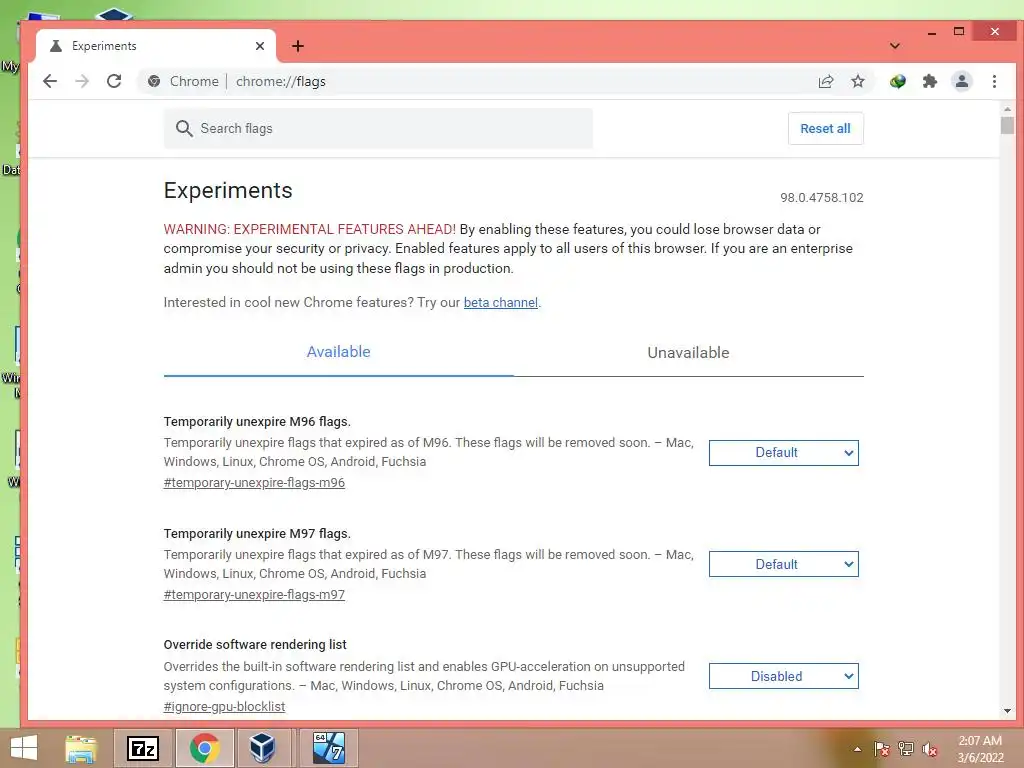The image size is (1024, 768).
Task: Open VirtualBox from the taskbar
Action: click(x=263, y=748)
